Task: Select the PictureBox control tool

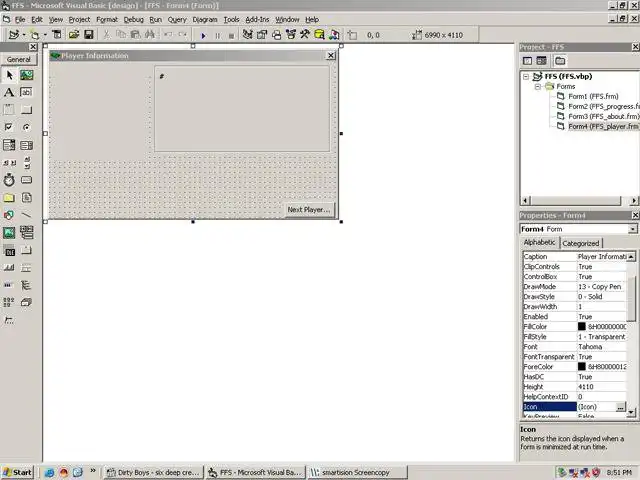Action: point(27,75)
